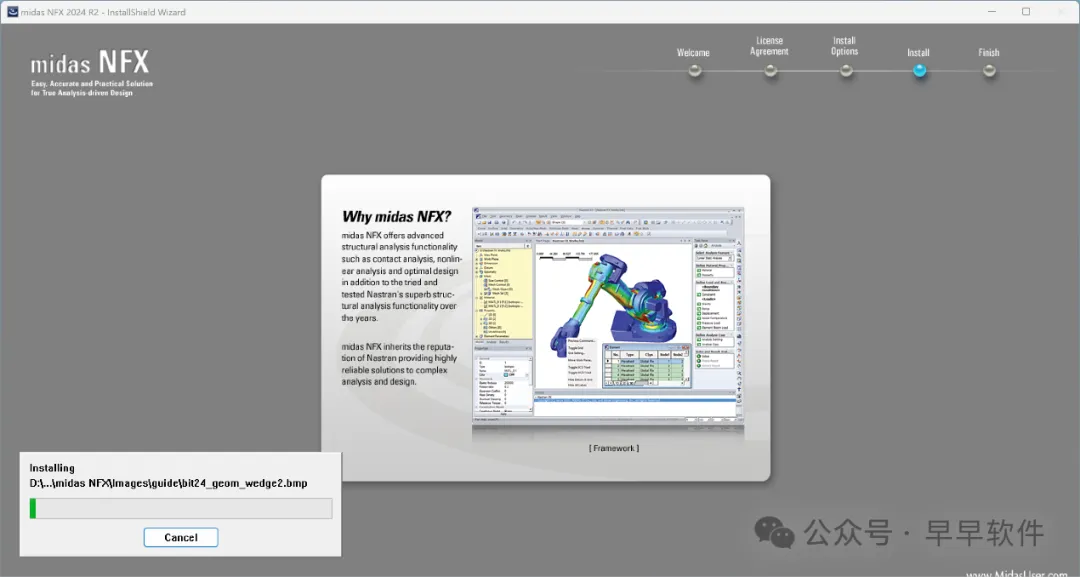The width and height of the screenshot is (1080, 577).
Task: Click the 'Why midas NFX?' heading
Action: 396,216
